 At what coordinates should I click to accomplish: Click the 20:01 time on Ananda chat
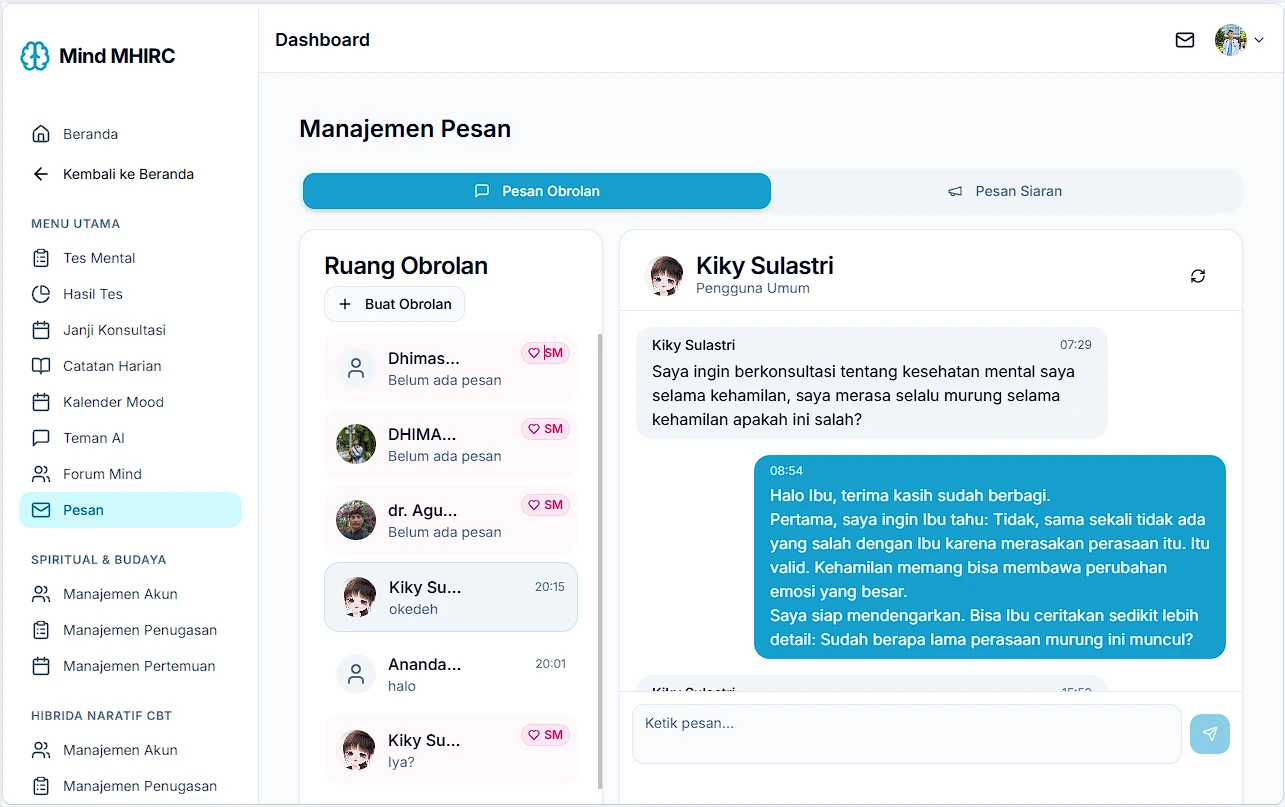[550, 664]
